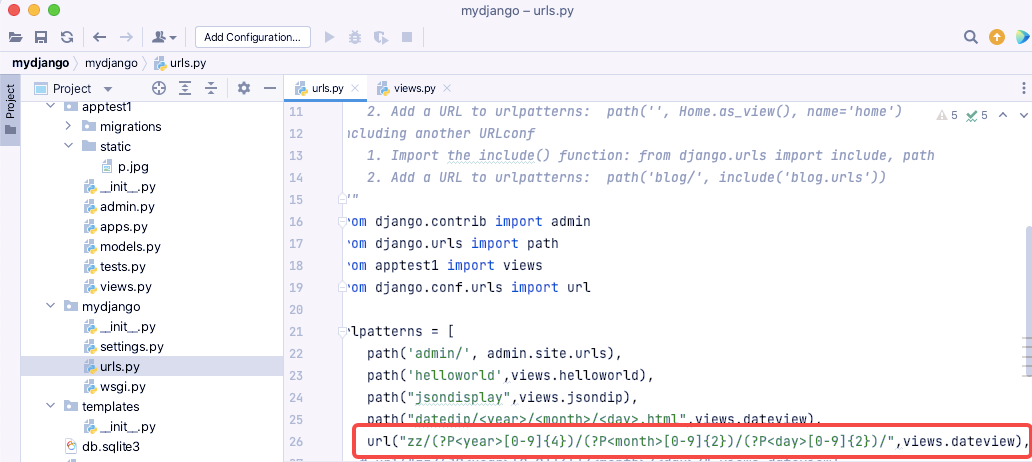This screenshot has height=462, width=1032.
Task: Navigate back with the left arrow
Action: pyautogui.click(x=99, y=38)
